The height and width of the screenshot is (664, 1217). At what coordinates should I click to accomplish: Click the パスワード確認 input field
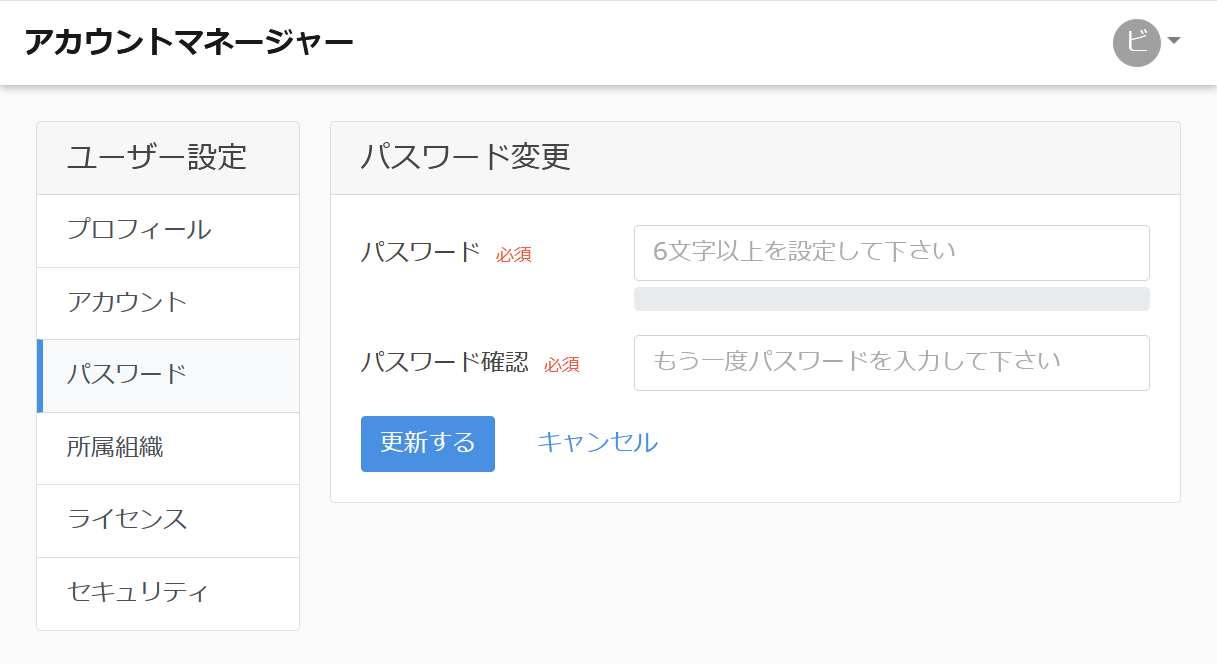coord(891,362)
